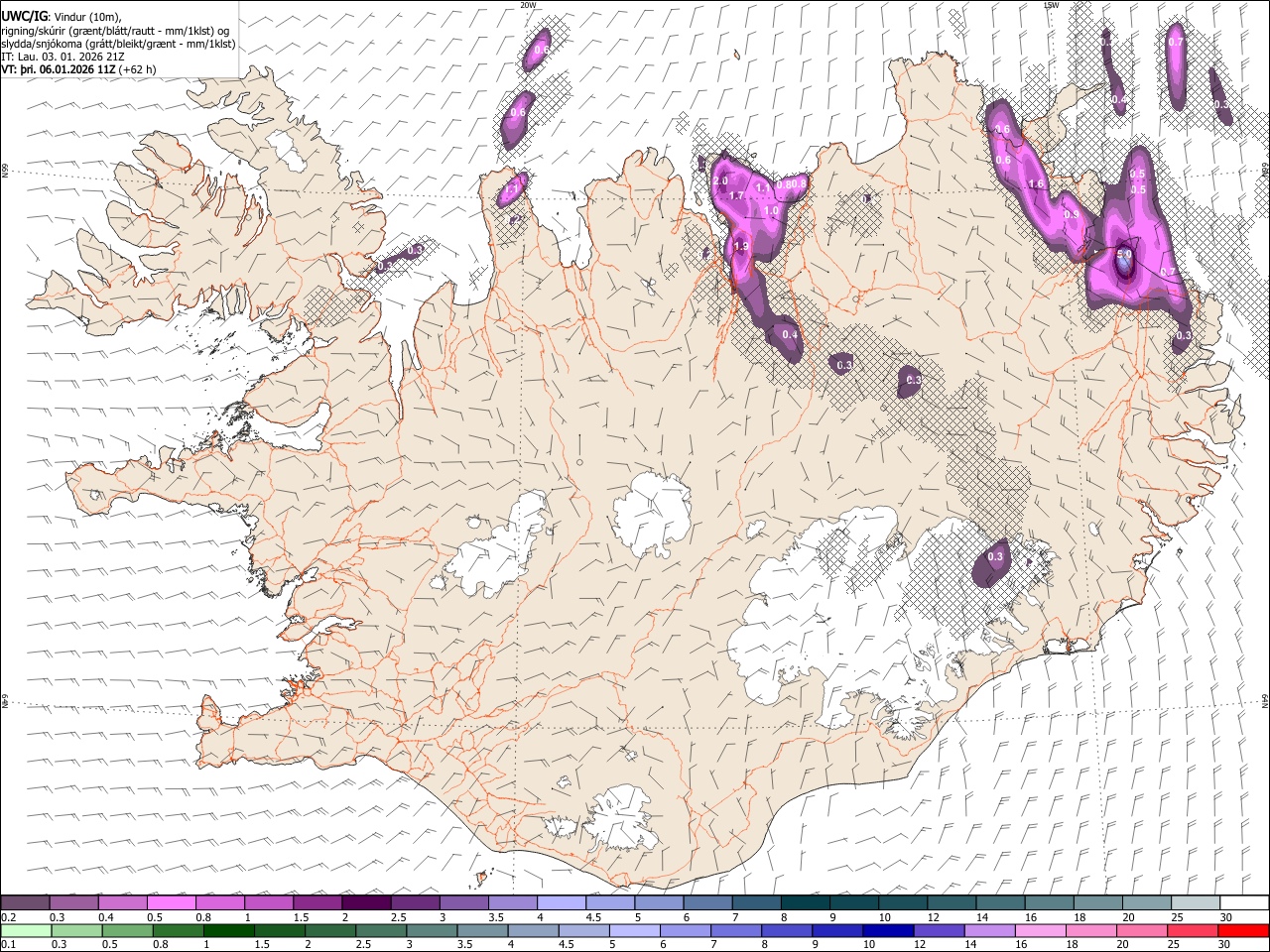Viewport: 1270px width, 952px height.
Task: Pick the darkest purple legend swatch between 2 and 2.5
Action: (x=366, y=903)
